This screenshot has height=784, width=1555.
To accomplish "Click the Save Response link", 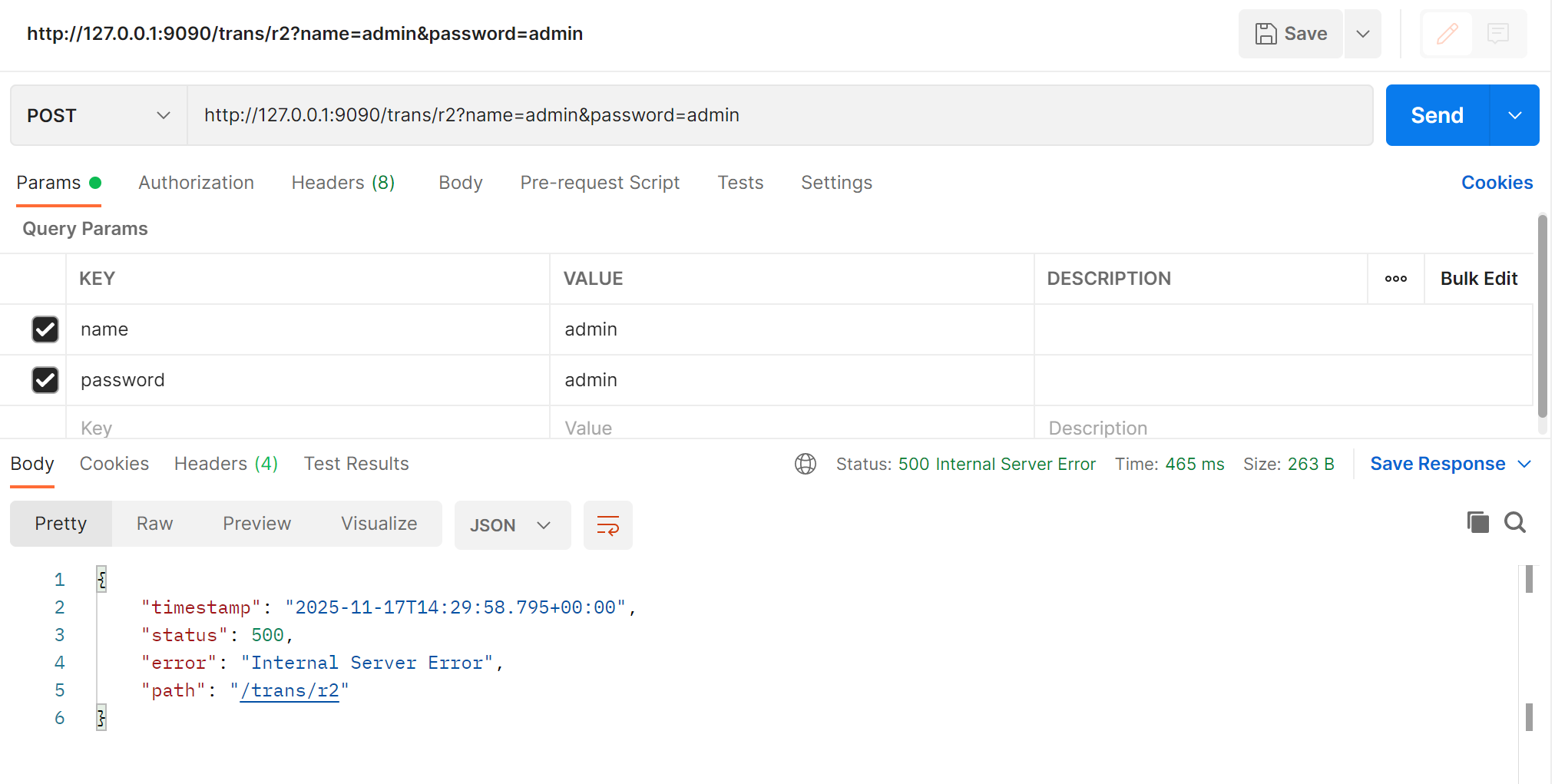I will [x=1438, y=464].
